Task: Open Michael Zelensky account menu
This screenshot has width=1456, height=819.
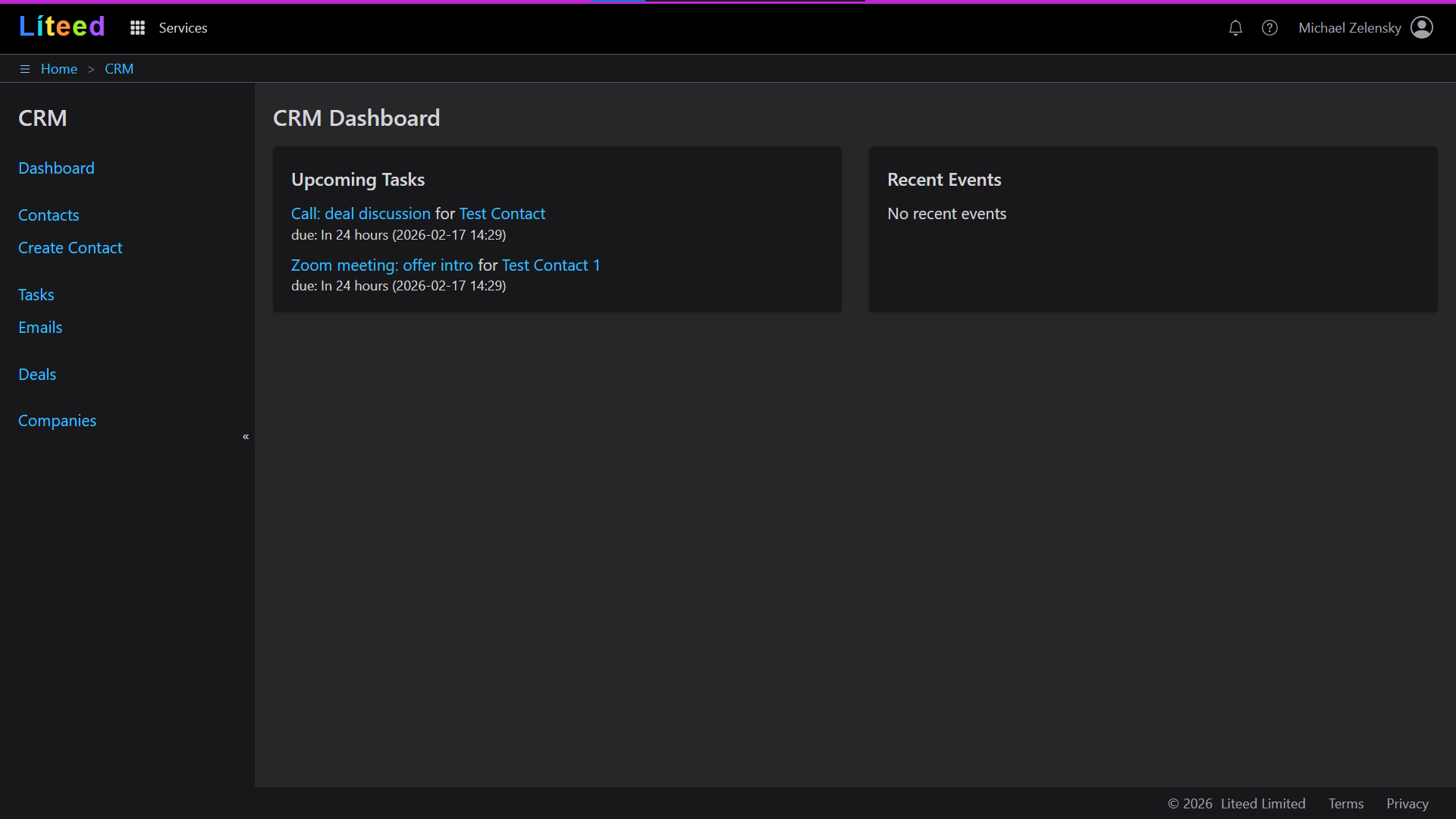Action: tap(1349, 28)
